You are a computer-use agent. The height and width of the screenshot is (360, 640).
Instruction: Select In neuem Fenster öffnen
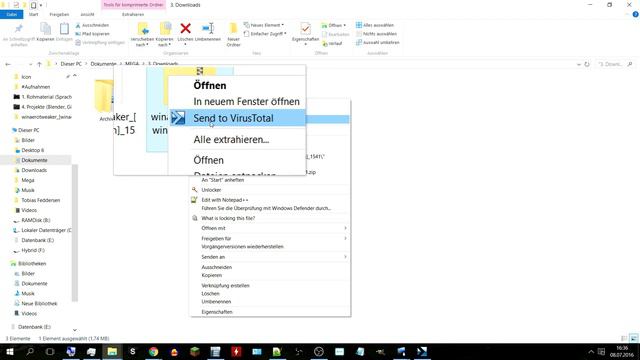(246, 101)
